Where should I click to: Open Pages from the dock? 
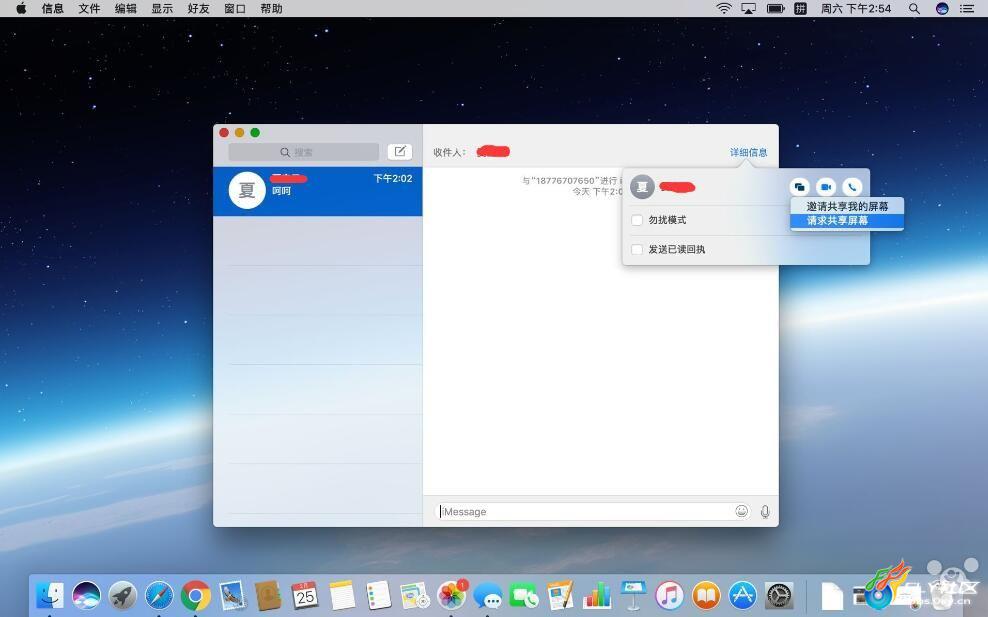click(x=560, y=595)
